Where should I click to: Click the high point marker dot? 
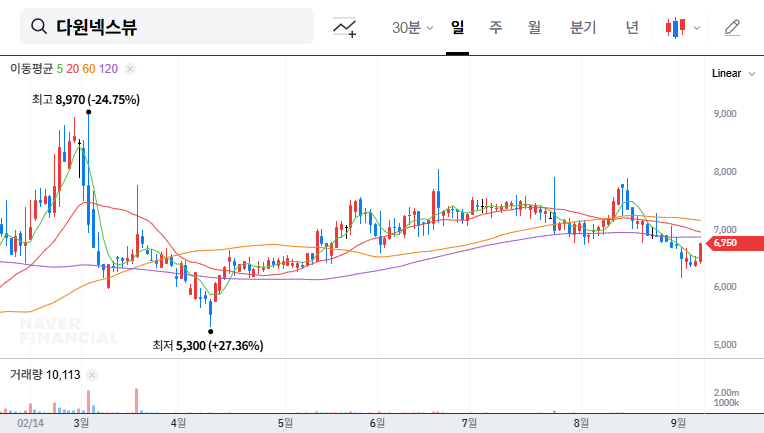click(x=88, y=112)
